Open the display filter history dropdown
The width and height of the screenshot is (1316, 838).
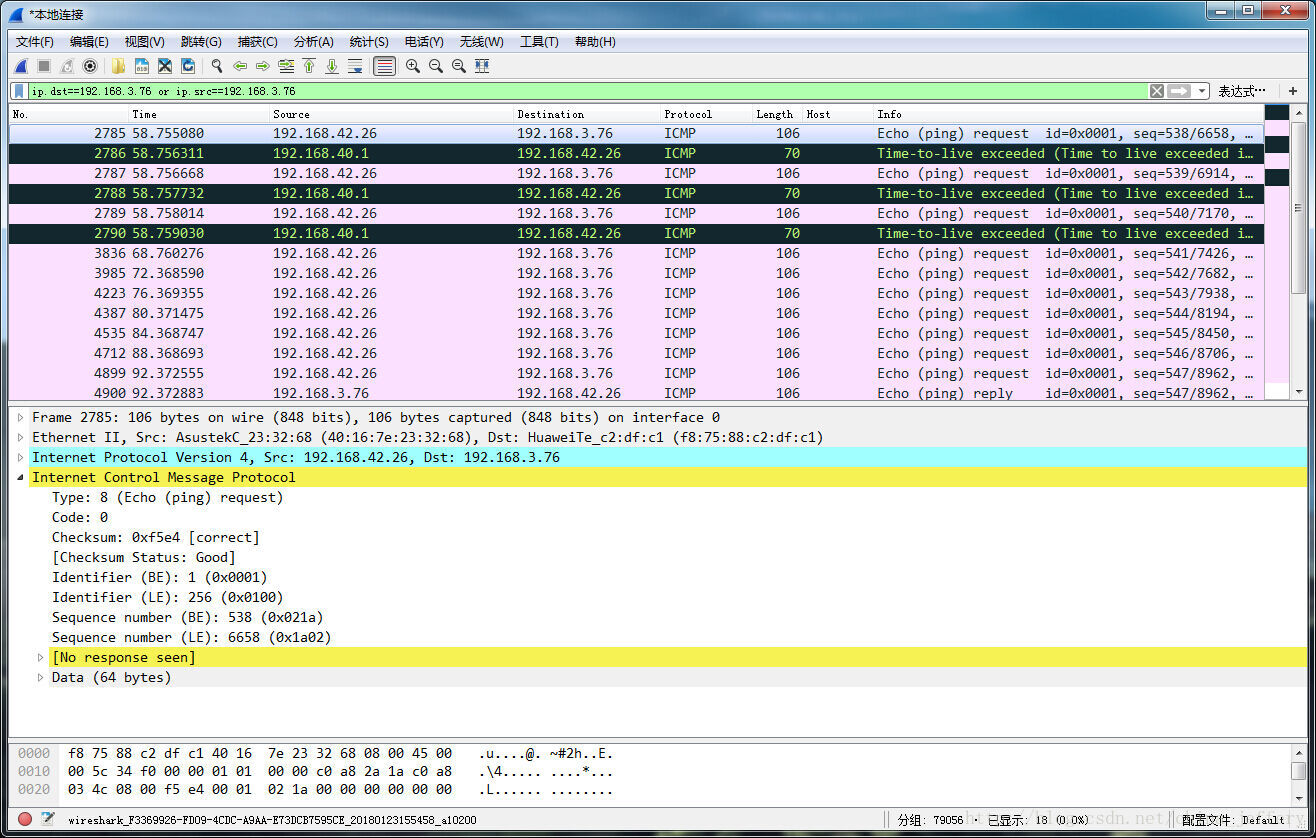coord(1202,91)
